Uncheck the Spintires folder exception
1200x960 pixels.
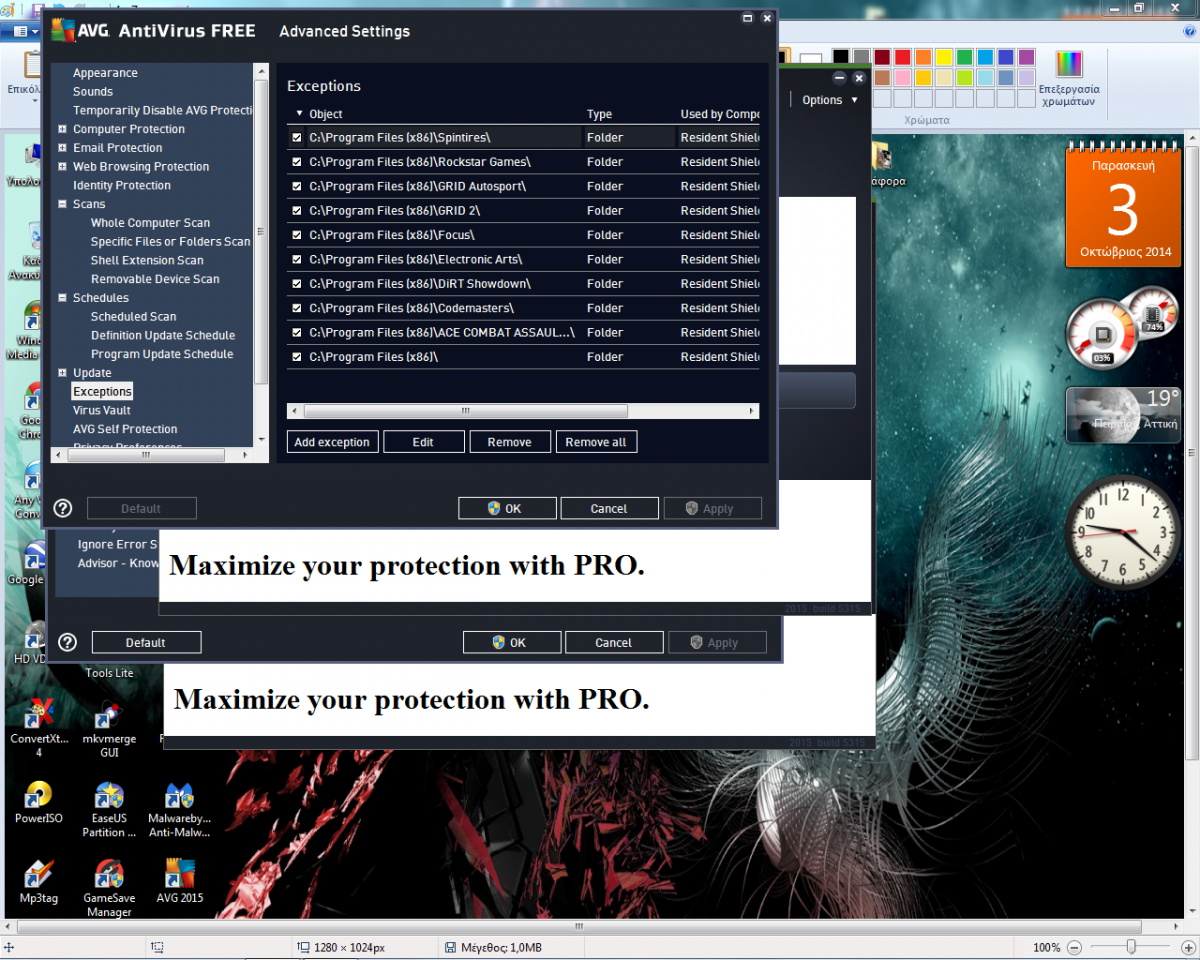pos(297,137)
